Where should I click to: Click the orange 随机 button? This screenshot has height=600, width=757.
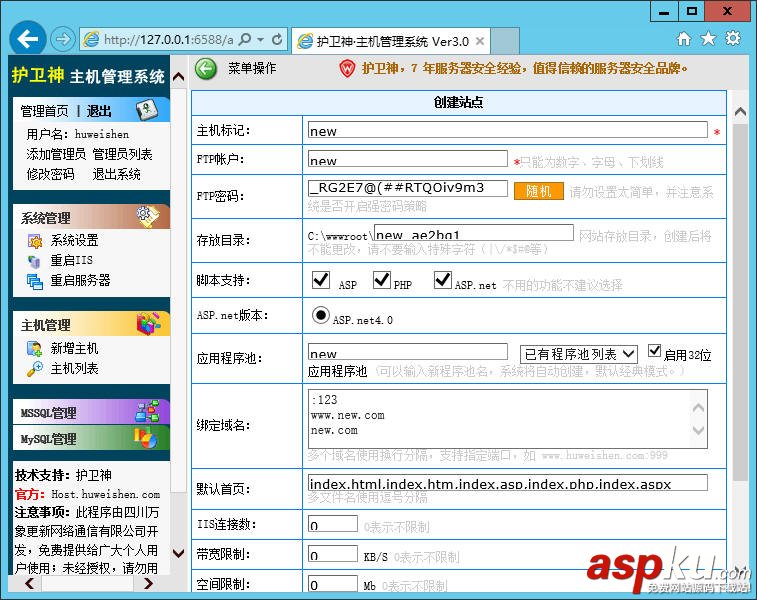538,191
